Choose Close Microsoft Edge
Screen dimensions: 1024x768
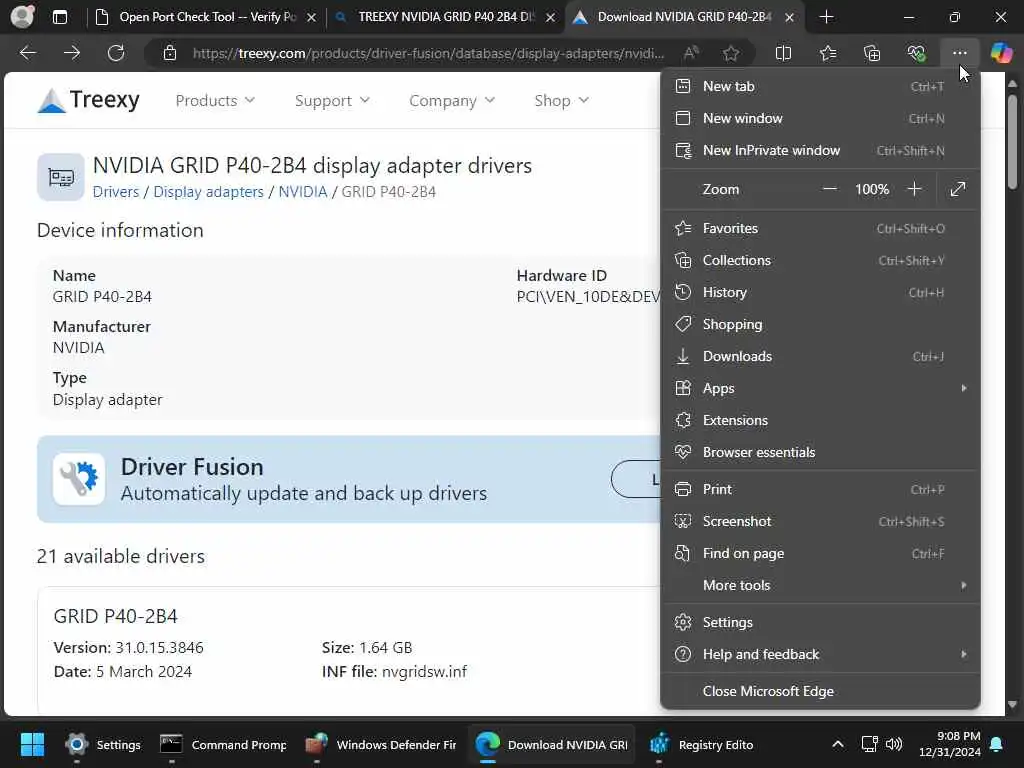pyautogui.click(x=820, y=691)
